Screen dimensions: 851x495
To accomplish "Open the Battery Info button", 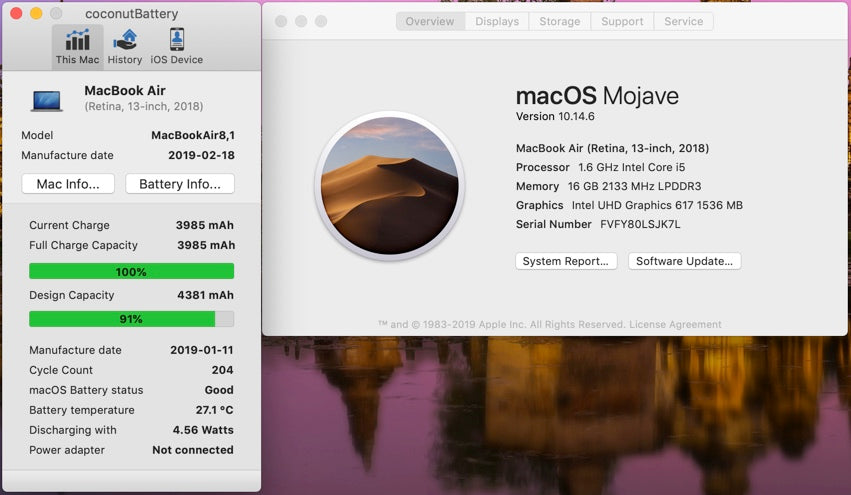I will point(180,184).
